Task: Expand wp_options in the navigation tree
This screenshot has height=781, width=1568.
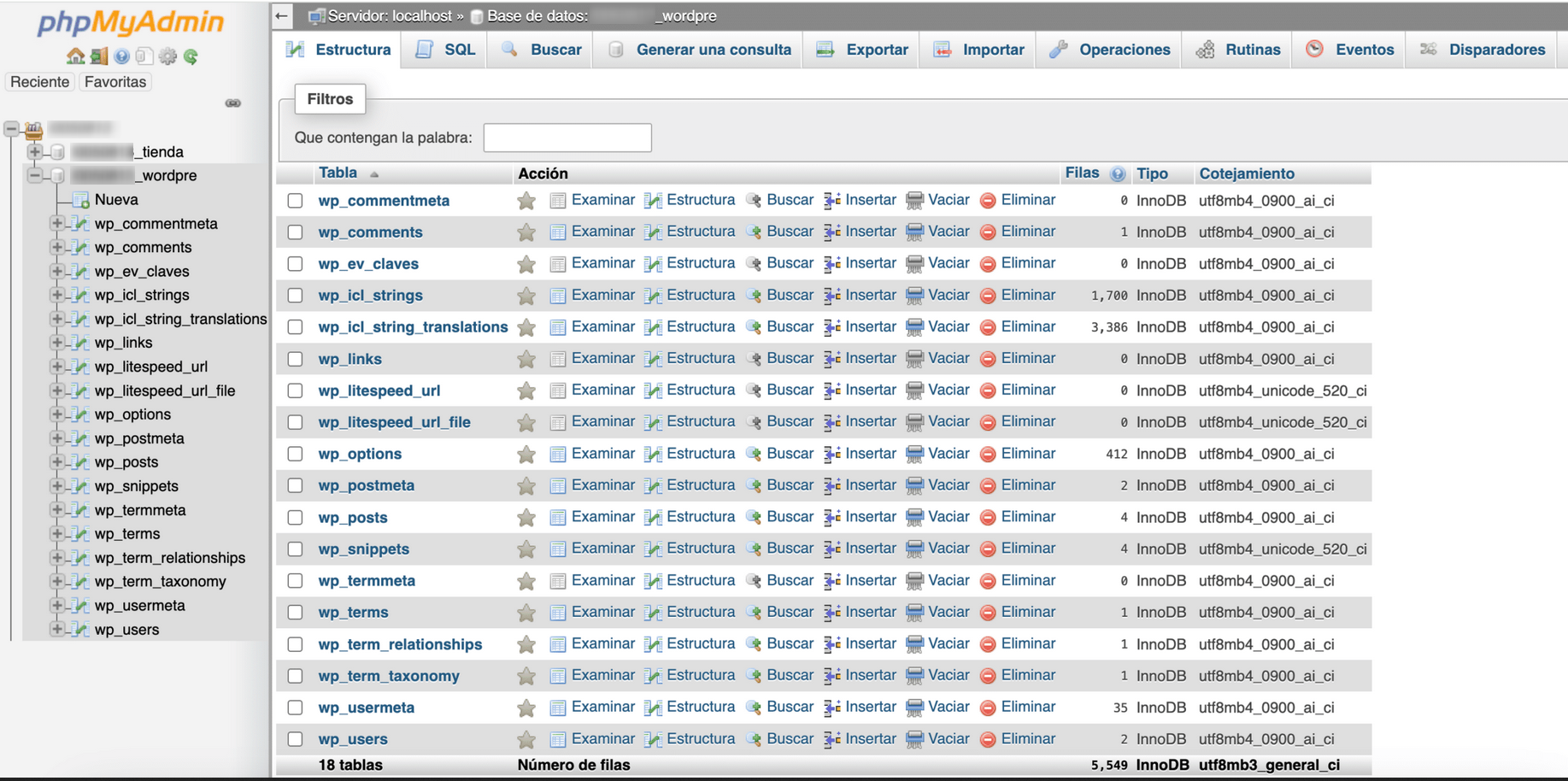Action: click(x=56, y=414)
